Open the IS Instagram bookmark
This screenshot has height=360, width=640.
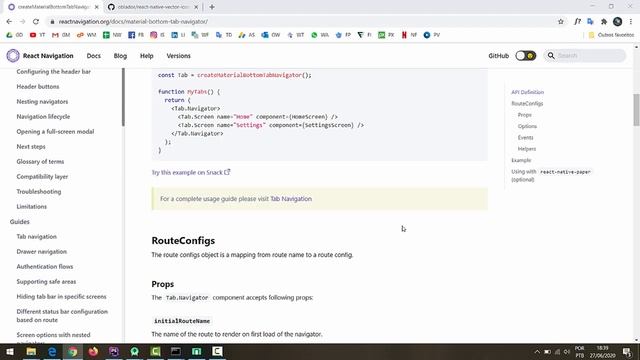coord(158,35)
